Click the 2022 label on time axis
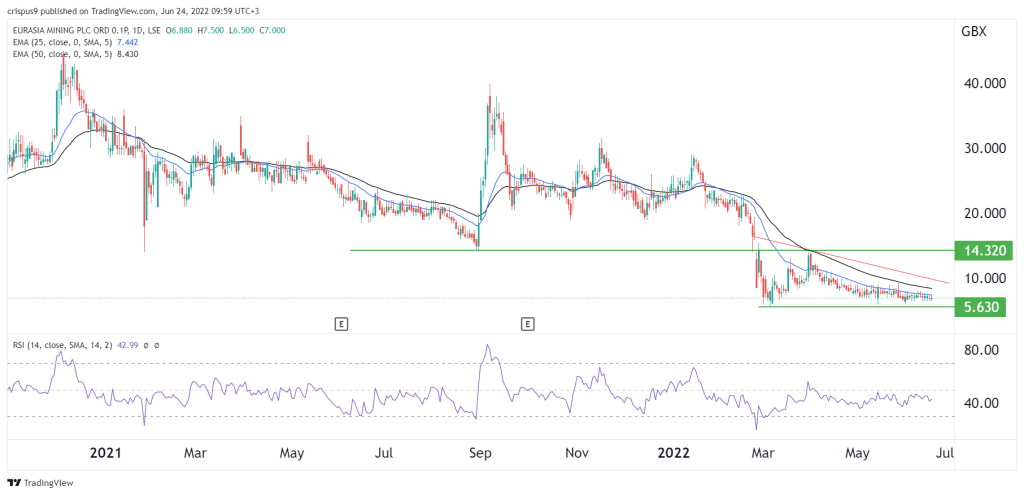 pyautogui.click(x=672, y=452)
